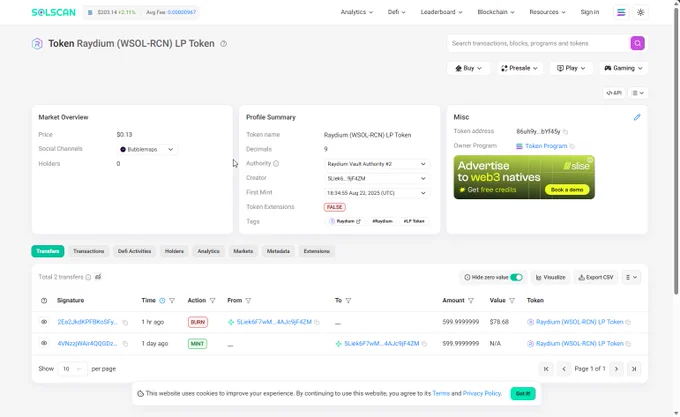Open the Bubblemaps social channels dropdown
Image resolution: width=680 pixels, height=417 pixels.
147,150
